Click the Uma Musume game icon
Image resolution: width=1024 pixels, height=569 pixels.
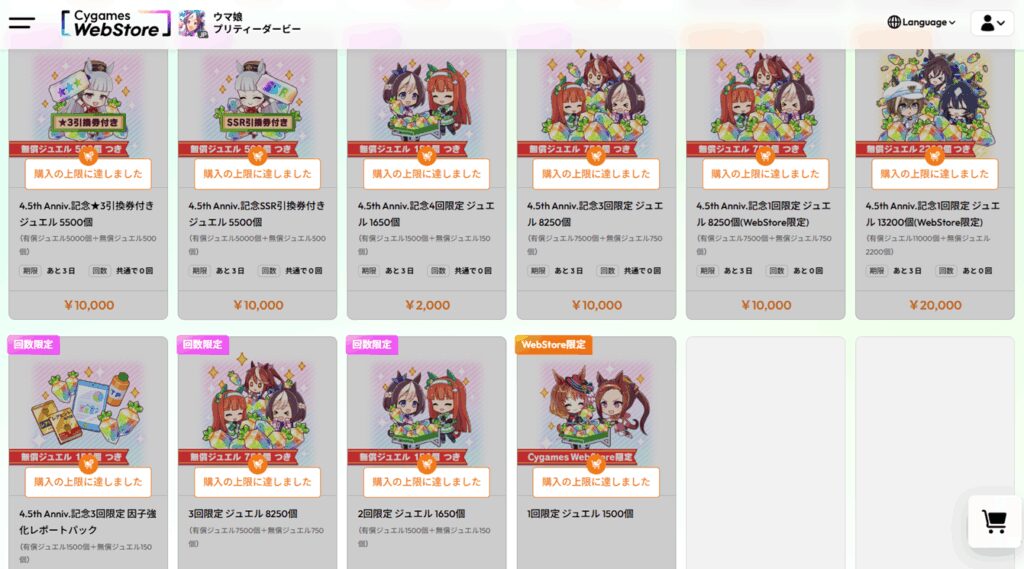(x=193, y=24)
